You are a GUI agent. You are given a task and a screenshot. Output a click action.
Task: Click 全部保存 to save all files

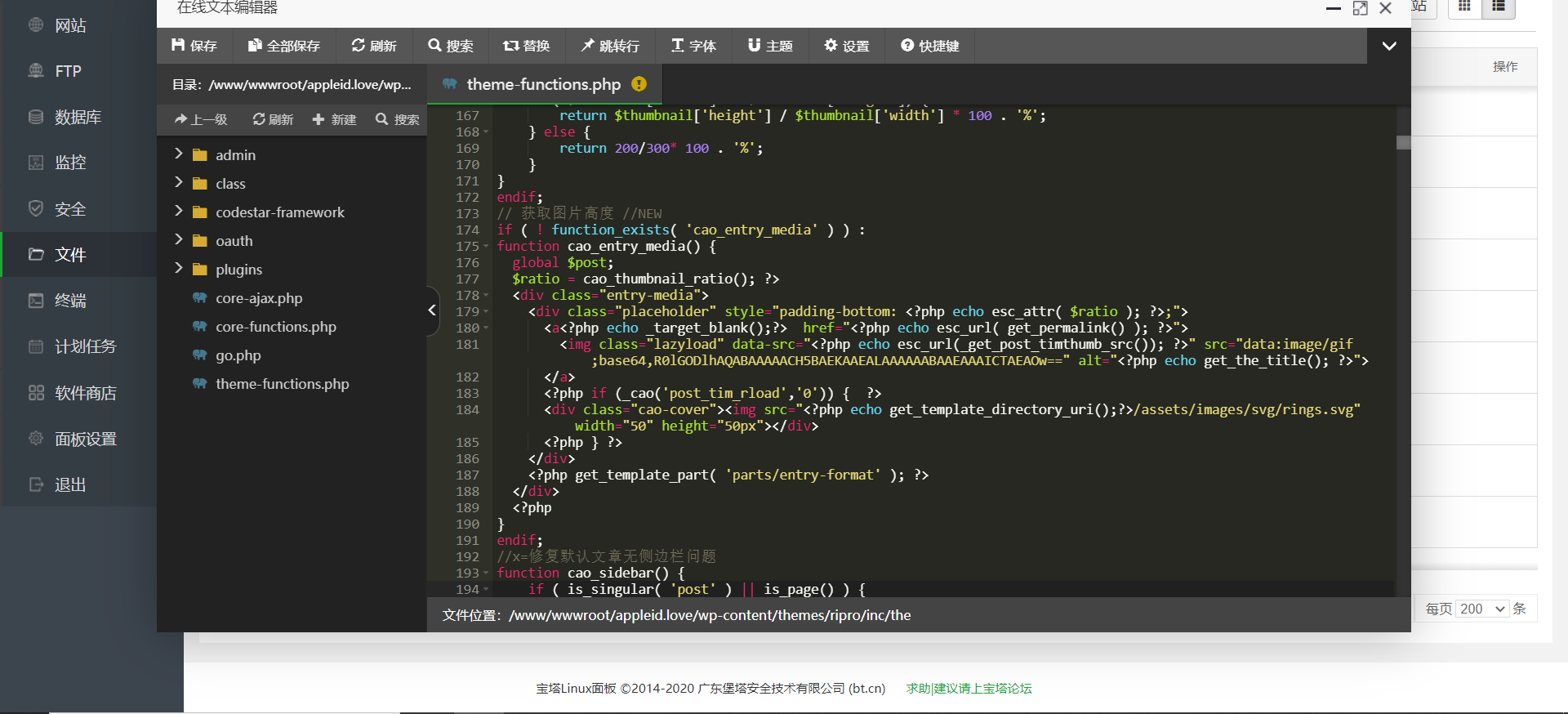(x=284, y=46)
